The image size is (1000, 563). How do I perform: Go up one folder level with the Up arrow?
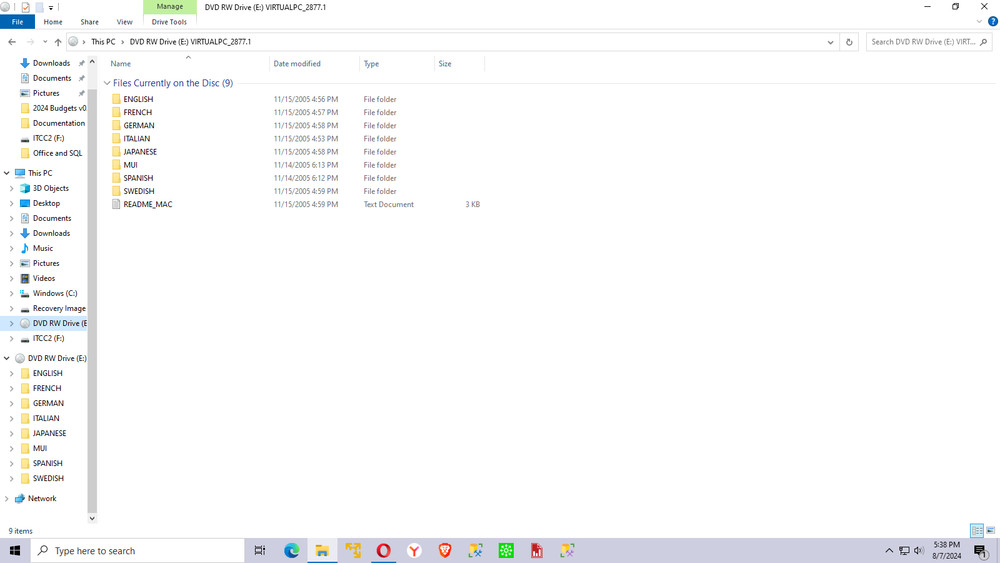pos(58,42)
